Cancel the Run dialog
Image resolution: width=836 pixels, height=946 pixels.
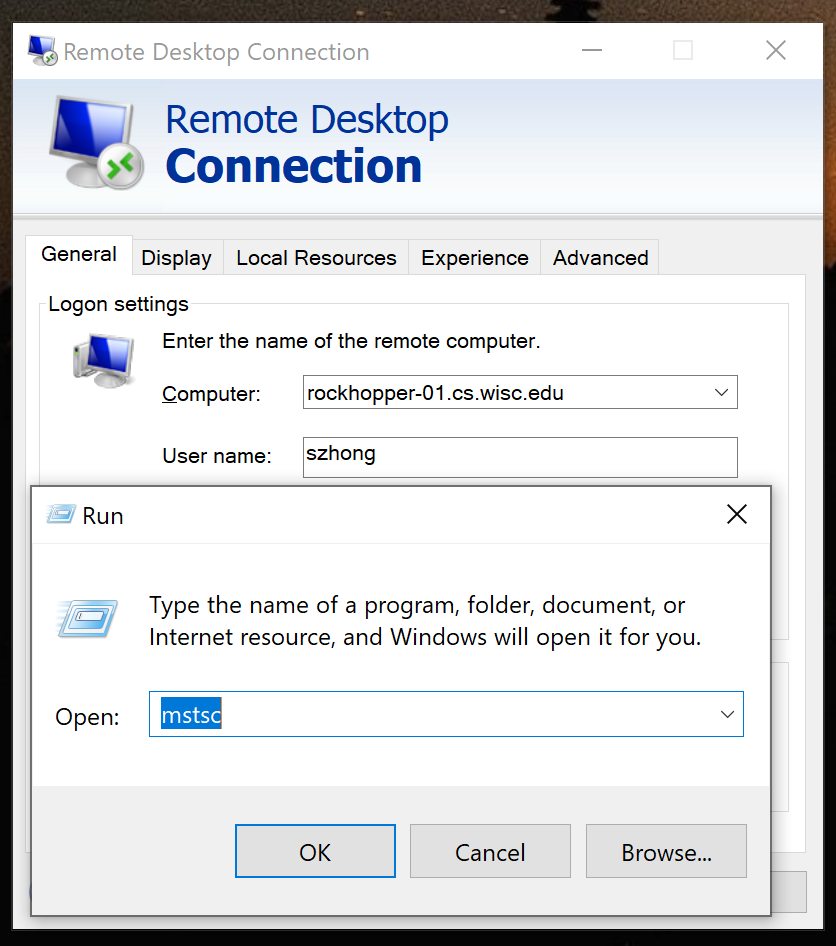490,852
